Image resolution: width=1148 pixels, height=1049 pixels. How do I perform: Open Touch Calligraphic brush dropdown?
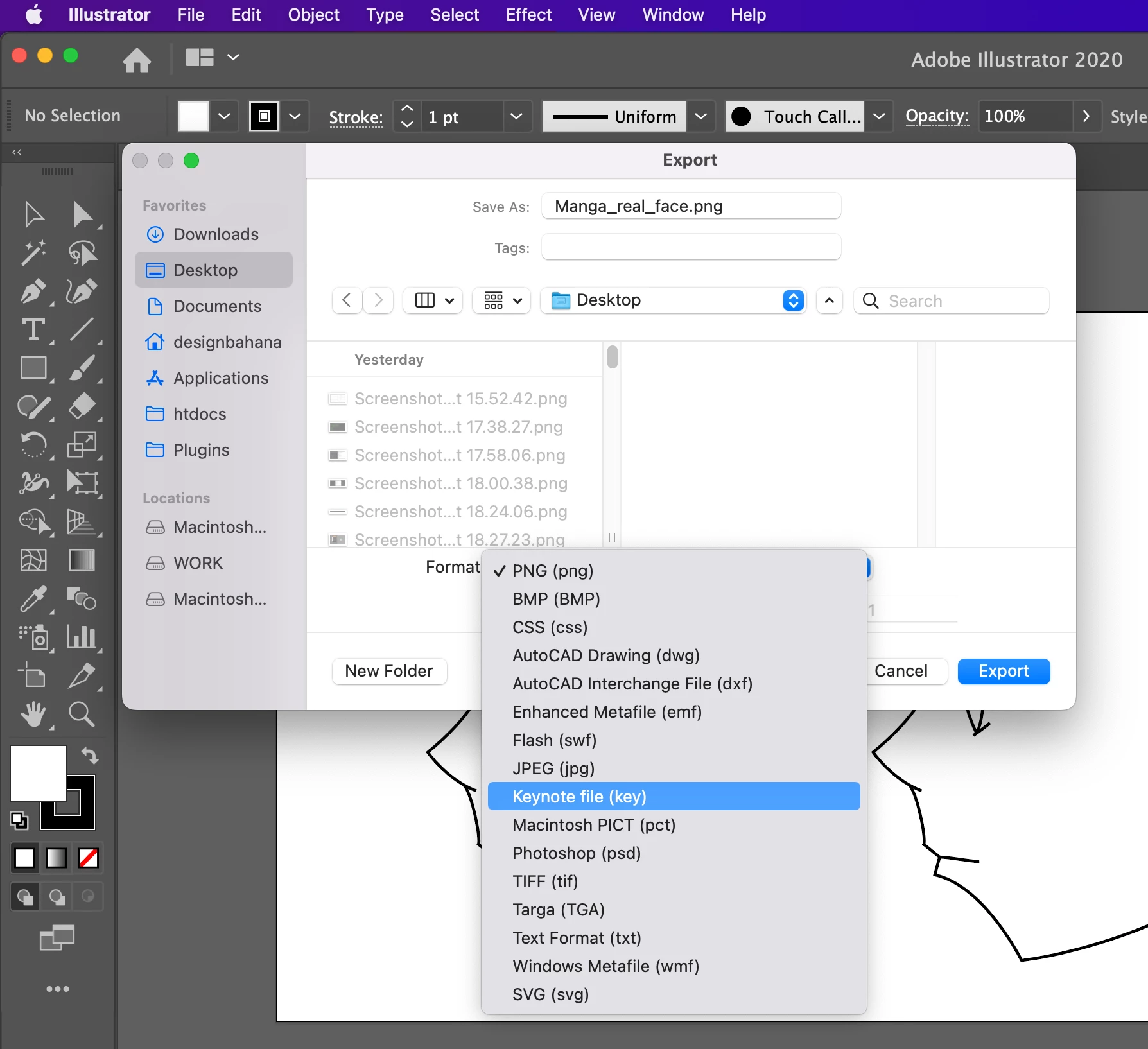point(879,116)
